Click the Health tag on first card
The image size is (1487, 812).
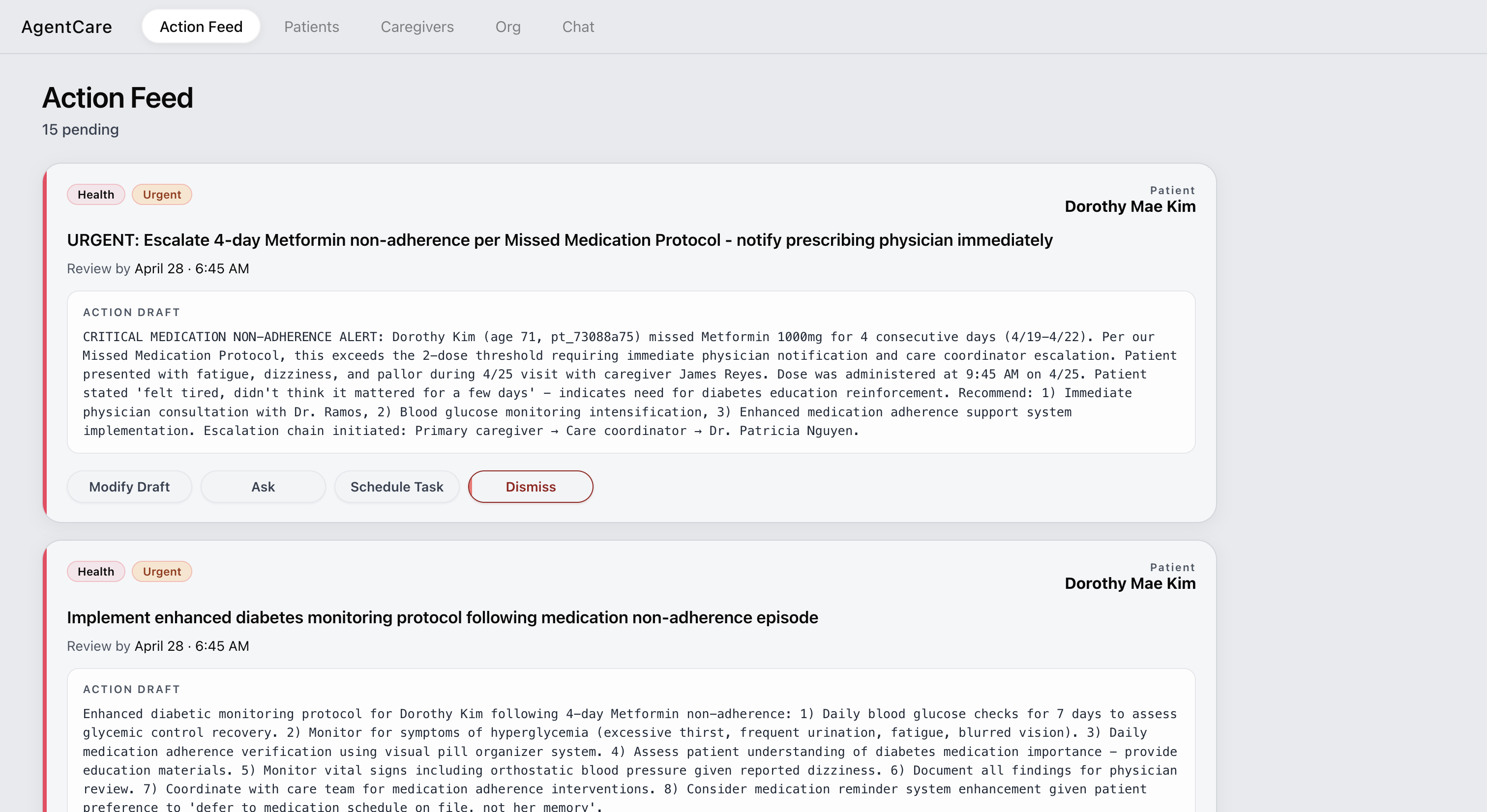point(96,195)
